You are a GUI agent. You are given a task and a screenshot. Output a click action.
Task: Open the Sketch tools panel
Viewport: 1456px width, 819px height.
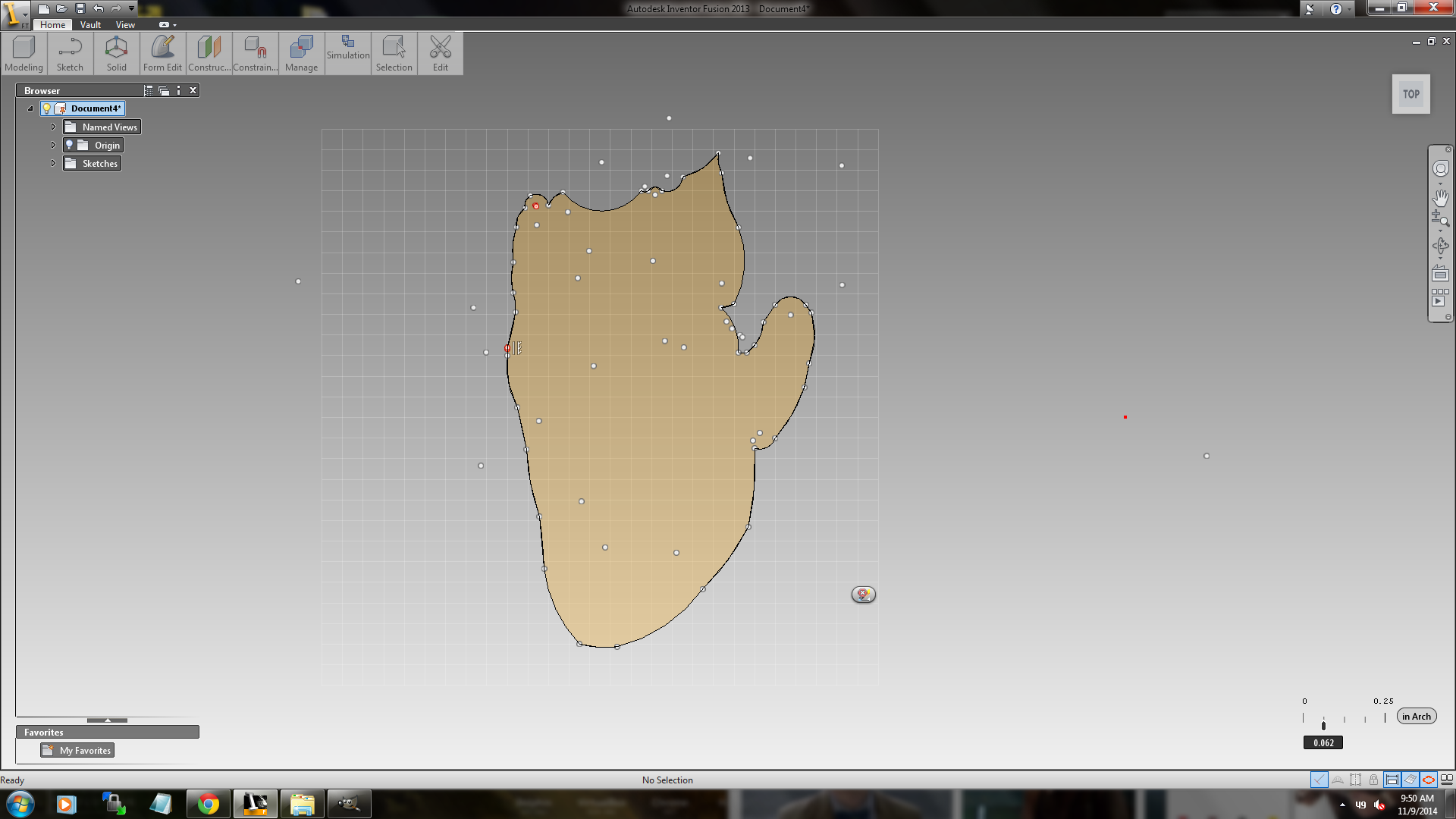pos(70,53)
